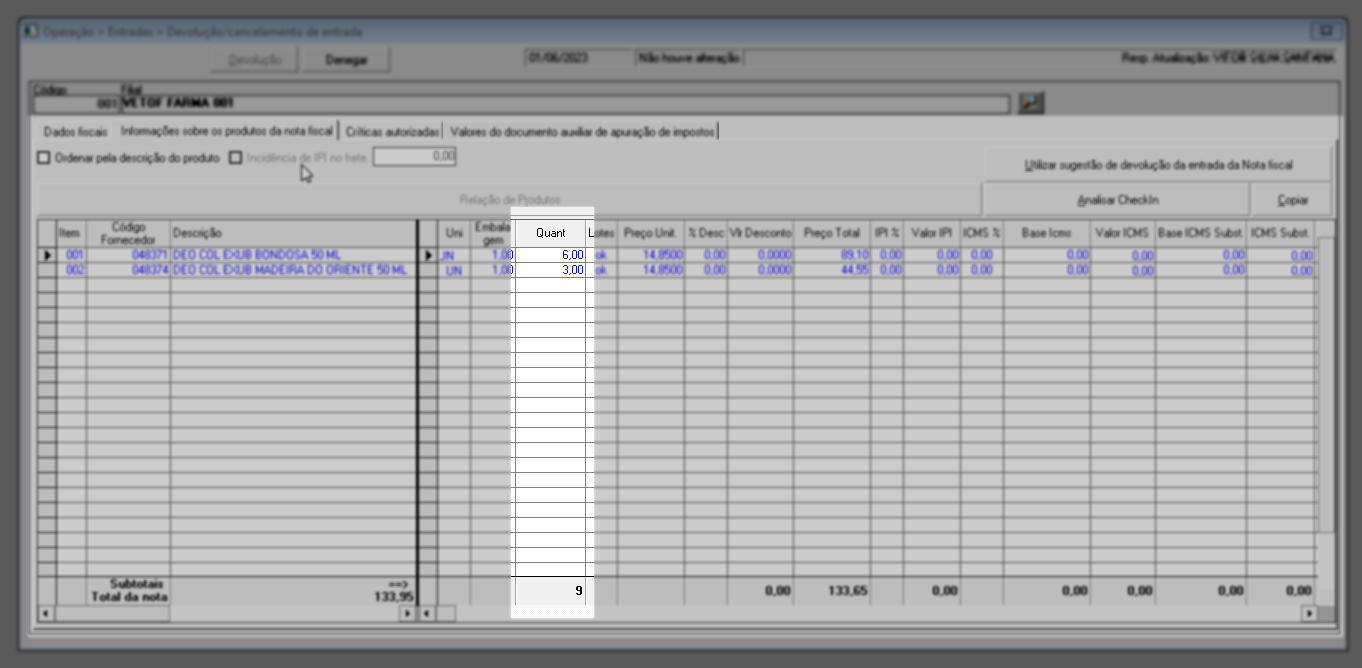Image resolution: width=1362 pixels, height=668 pixels.
Task: Click supplier code 048371
Action: pyautogui.click(x=129, y=256)
